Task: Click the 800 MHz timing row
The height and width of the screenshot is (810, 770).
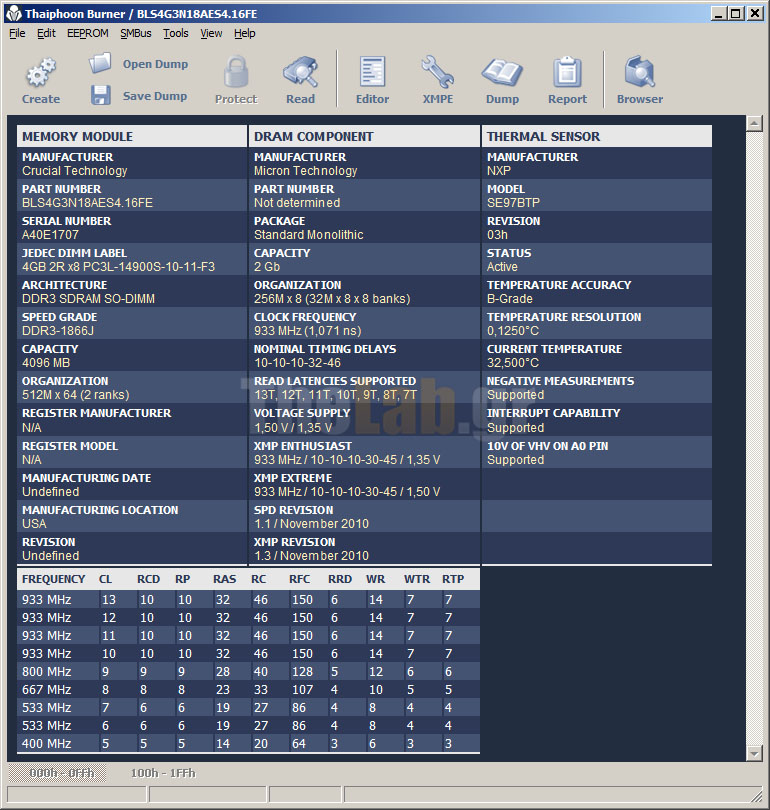Action: [248, 672]
